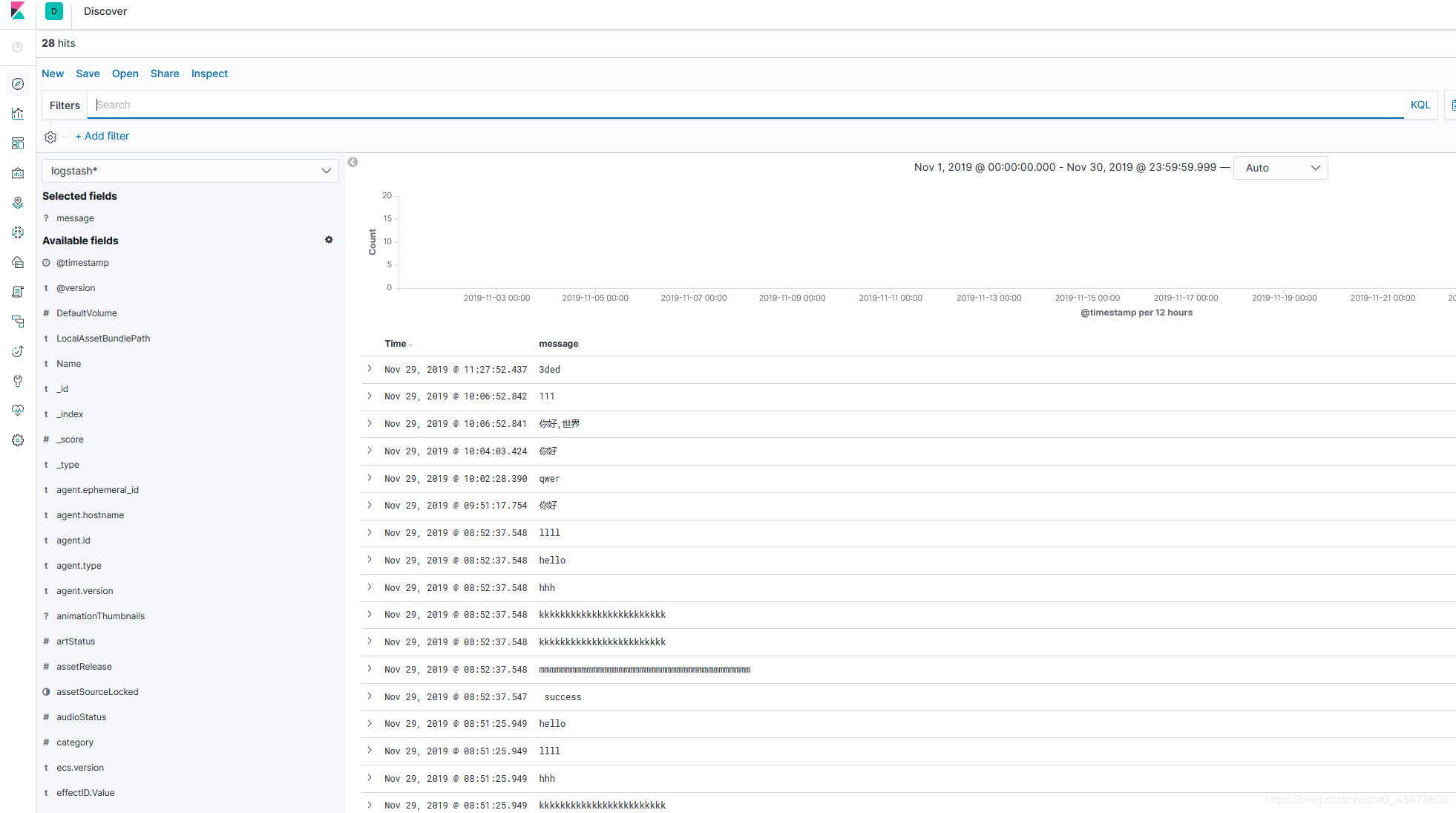Expand row with mmmm message
The width and height of the screenshot is (1456, 813).
coord(370,669)
